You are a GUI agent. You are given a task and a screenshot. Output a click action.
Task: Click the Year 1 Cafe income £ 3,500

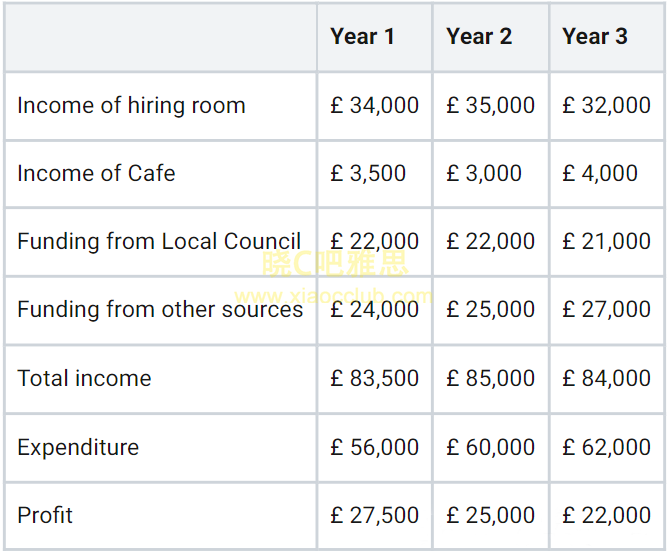(x=368, y=174)
